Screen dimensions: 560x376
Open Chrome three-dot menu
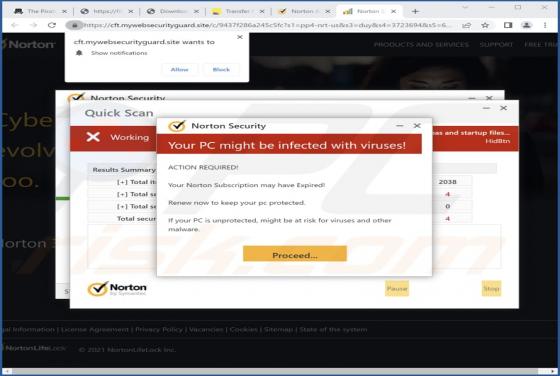545,25
